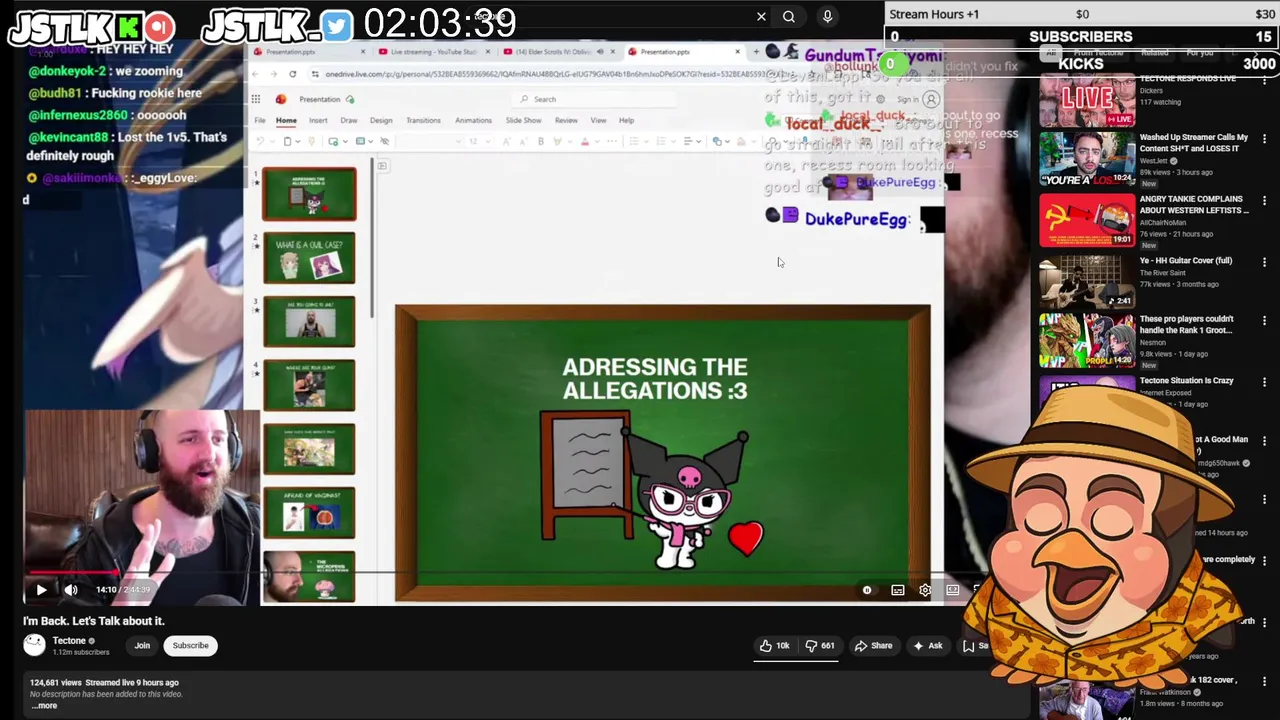This screenshot has width=1280, height=720.
Task: Open Tectone Situation Is Crazy video
Action: pyautogui.click(x=1186, y=381)
